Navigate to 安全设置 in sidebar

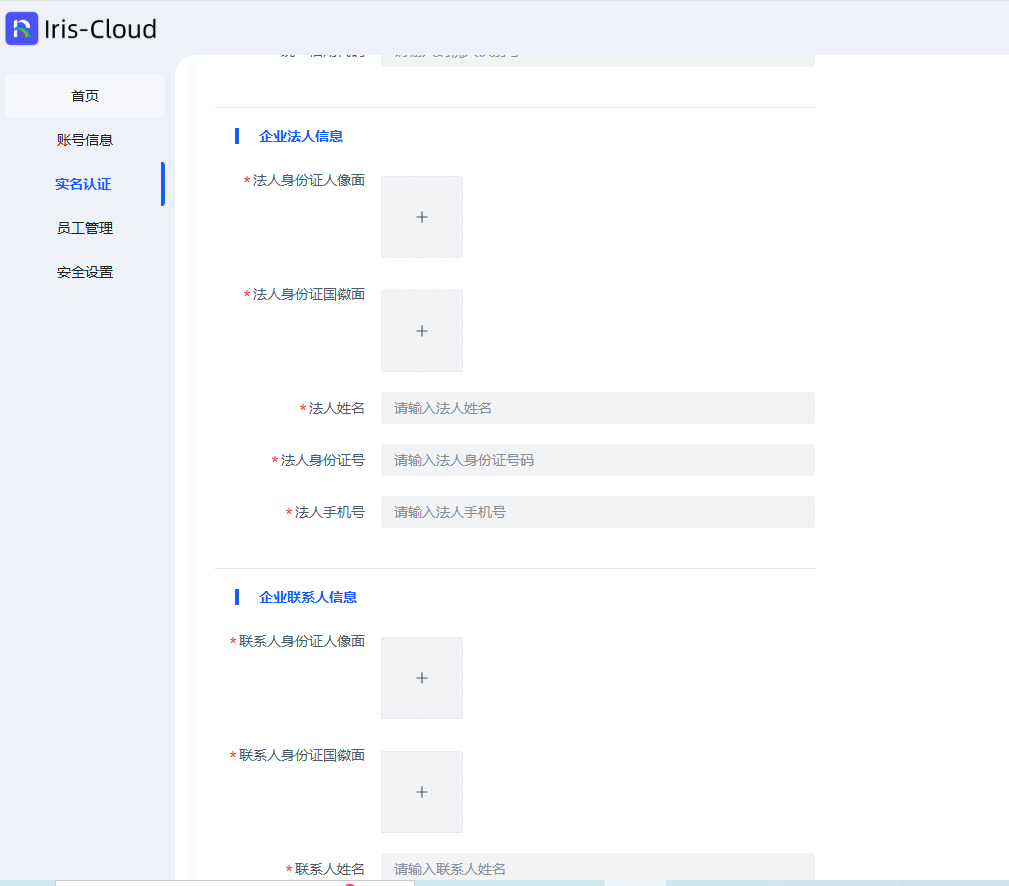coord(85,272)
